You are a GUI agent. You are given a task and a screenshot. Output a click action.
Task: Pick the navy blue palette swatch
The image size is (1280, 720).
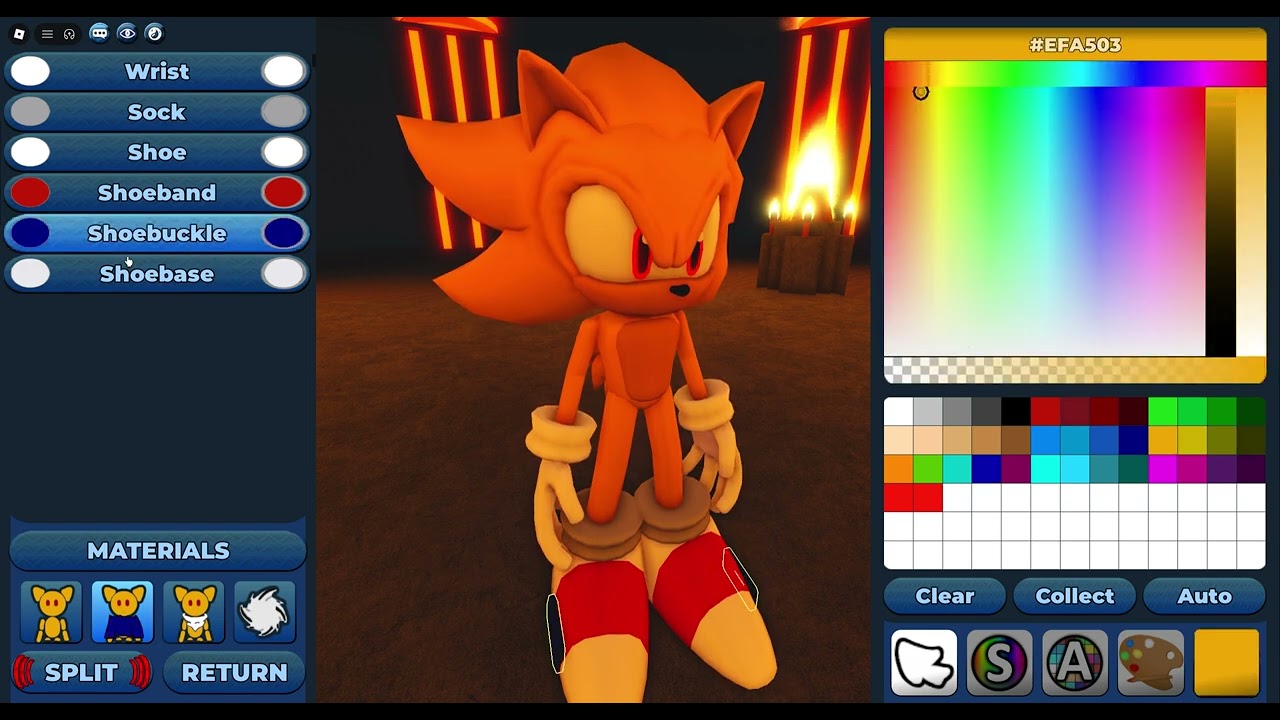pos(1133,441)
